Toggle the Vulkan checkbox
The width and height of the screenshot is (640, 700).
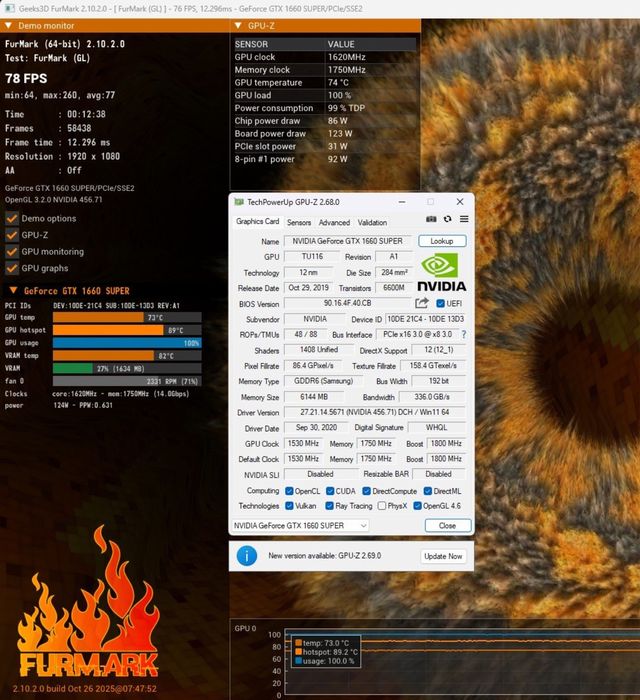289,506
